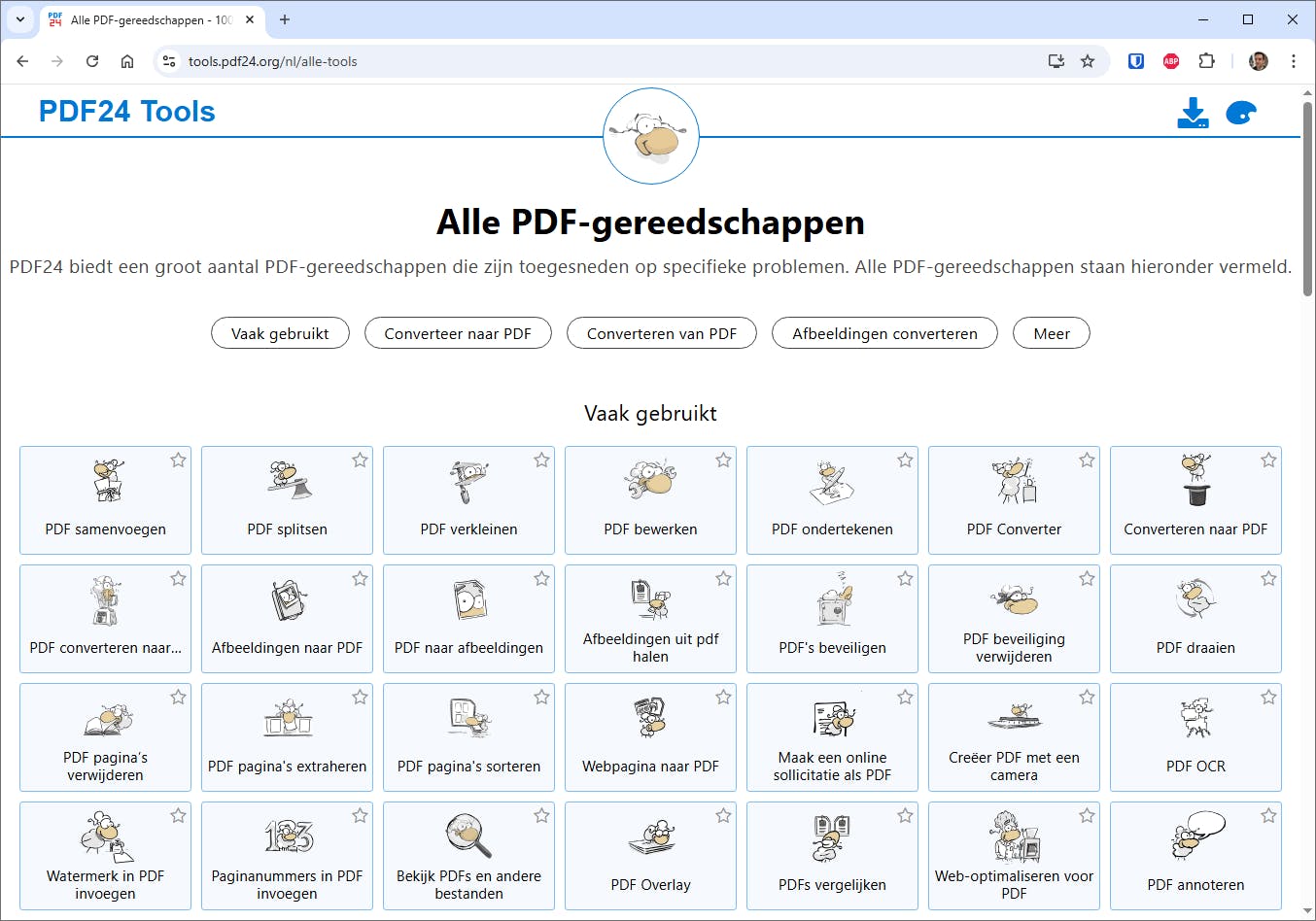Open the PDFs vergelijken tool icon
Screen dimensions: 1316x921
(833, 836)
